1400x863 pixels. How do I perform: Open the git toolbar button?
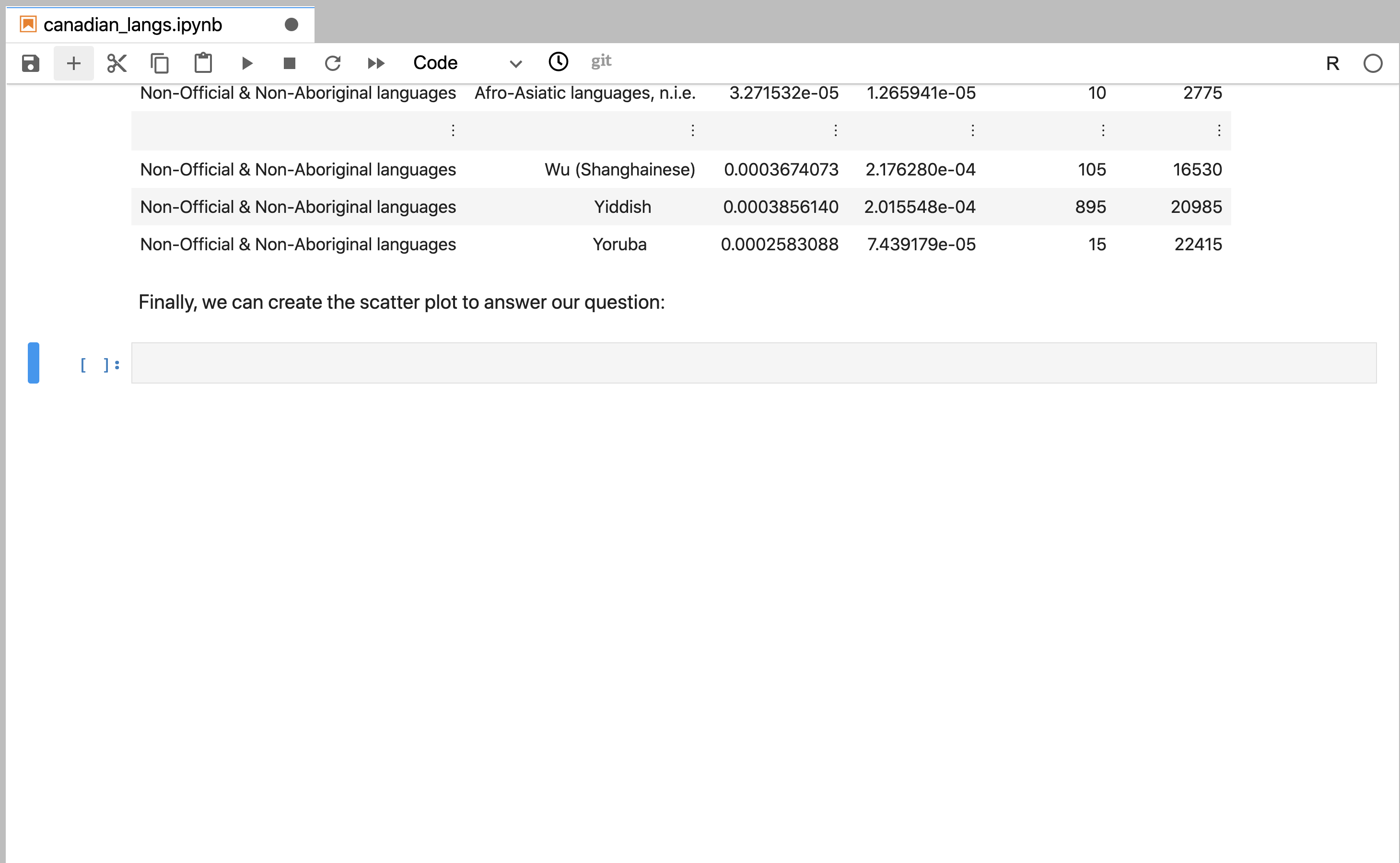click(601, 61)
